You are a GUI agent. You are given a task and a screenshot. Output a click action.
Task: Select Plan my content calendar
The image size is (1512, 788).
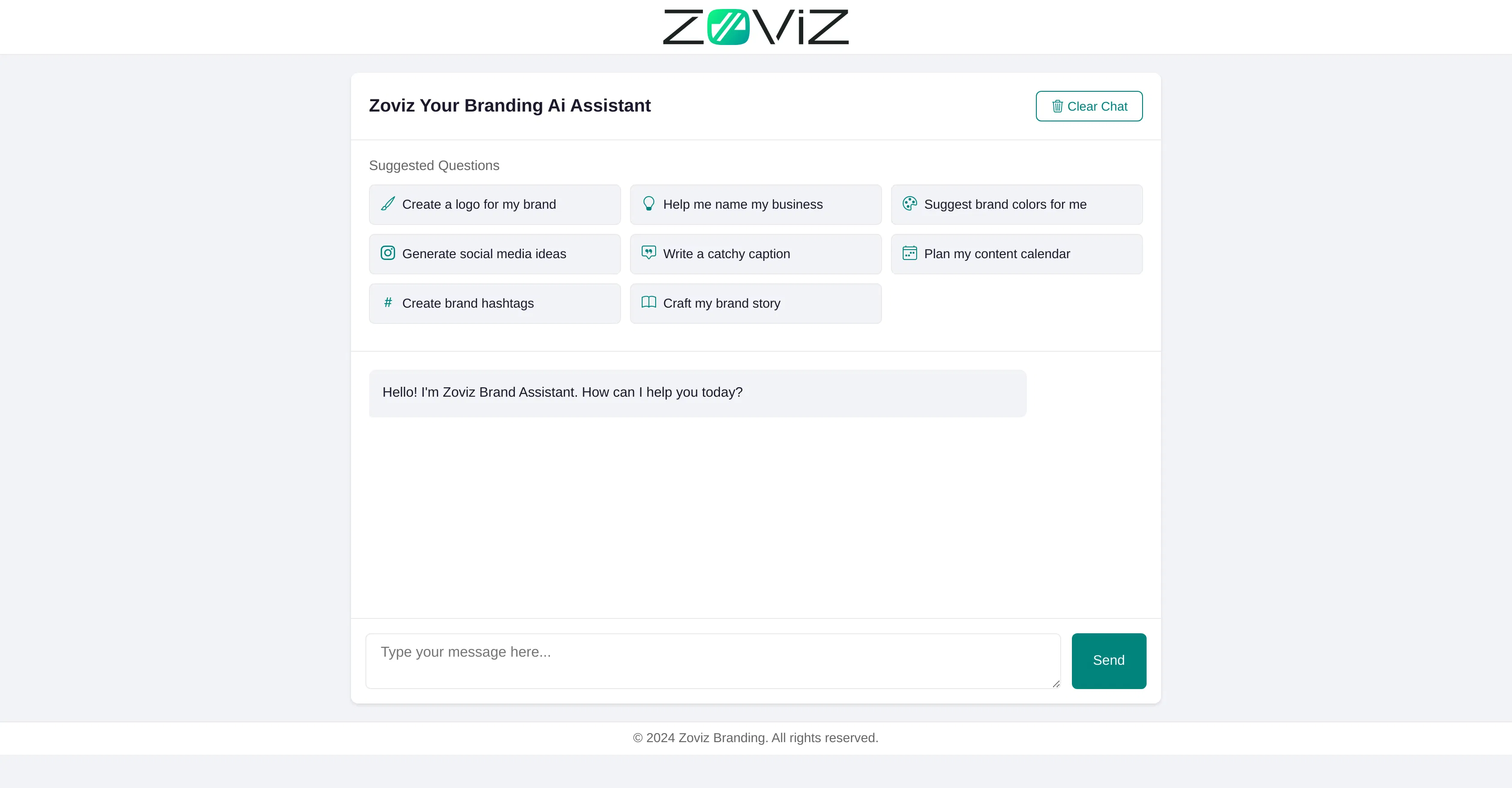[1017, 254]
